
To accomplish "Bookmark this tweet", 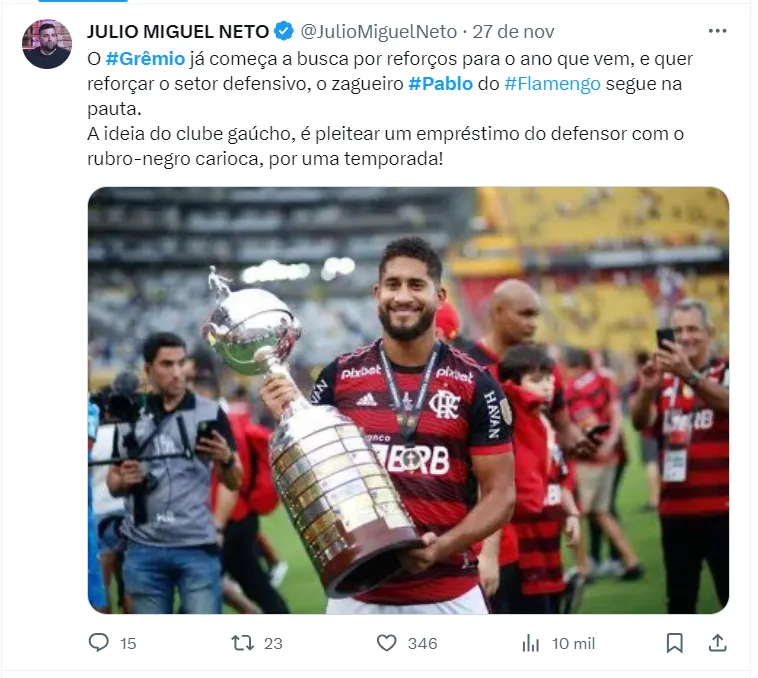I will pyautogui.click(x=674, y=643).
